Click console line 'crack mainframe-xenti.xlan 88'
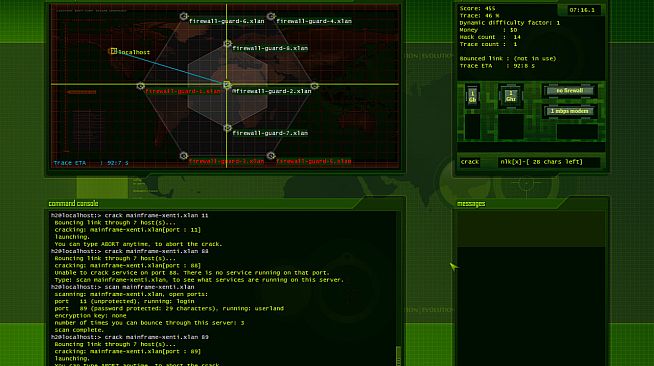654x366 pixels. point(130,251)
